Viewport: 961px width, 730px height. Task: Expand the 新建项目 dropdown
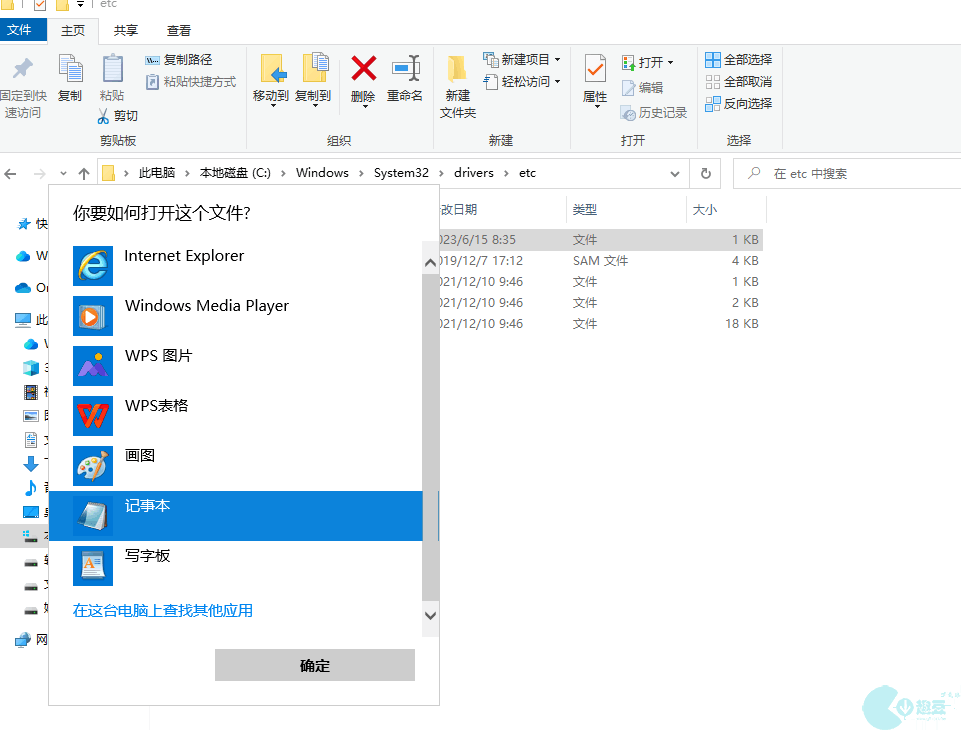click(x=557, y=60)
